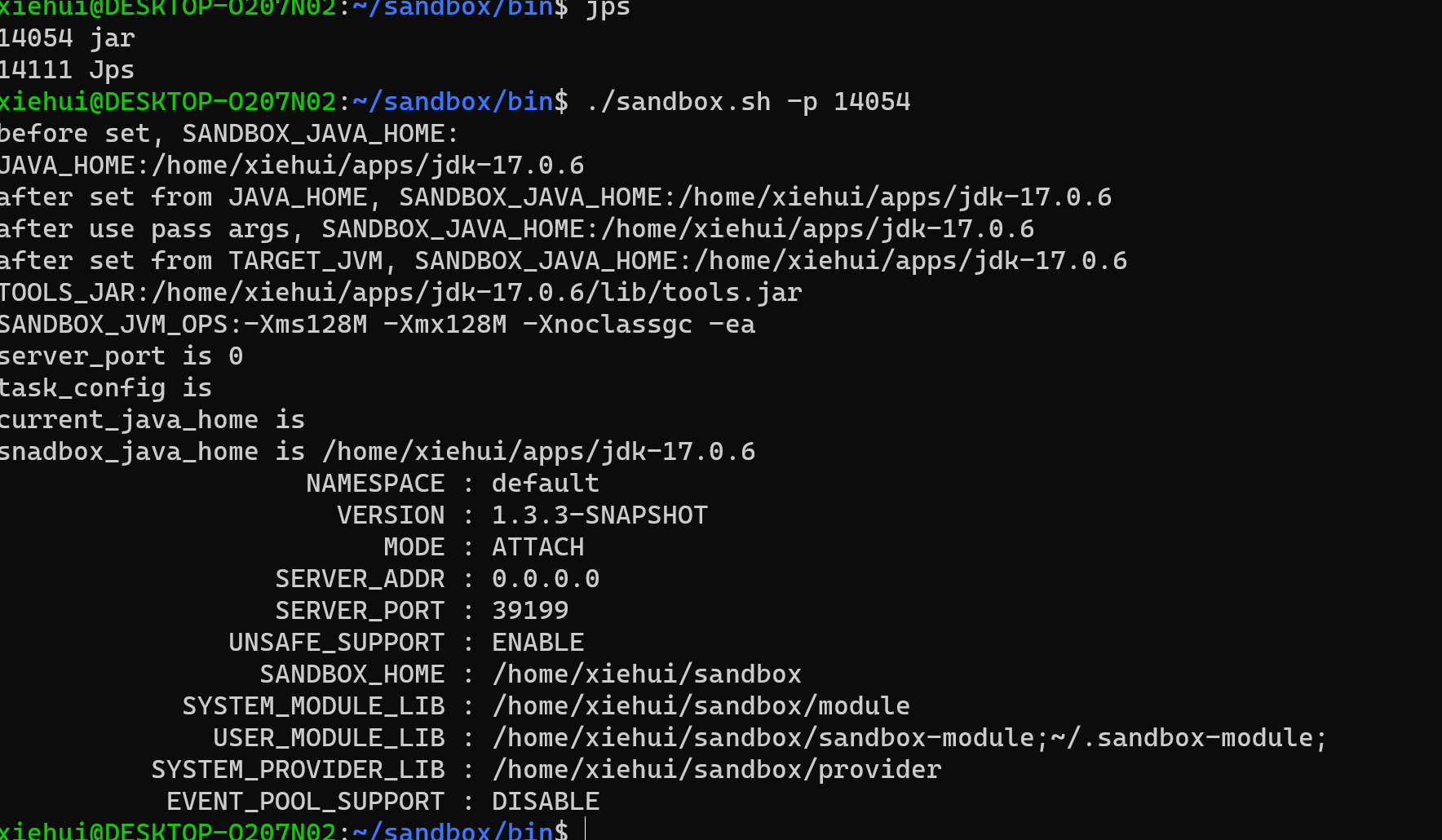Viewport: 1442px width, 840px height.
Task: Click the SANDBOX_HOME /home/xiehui/sandbox path
Action: 645,674
